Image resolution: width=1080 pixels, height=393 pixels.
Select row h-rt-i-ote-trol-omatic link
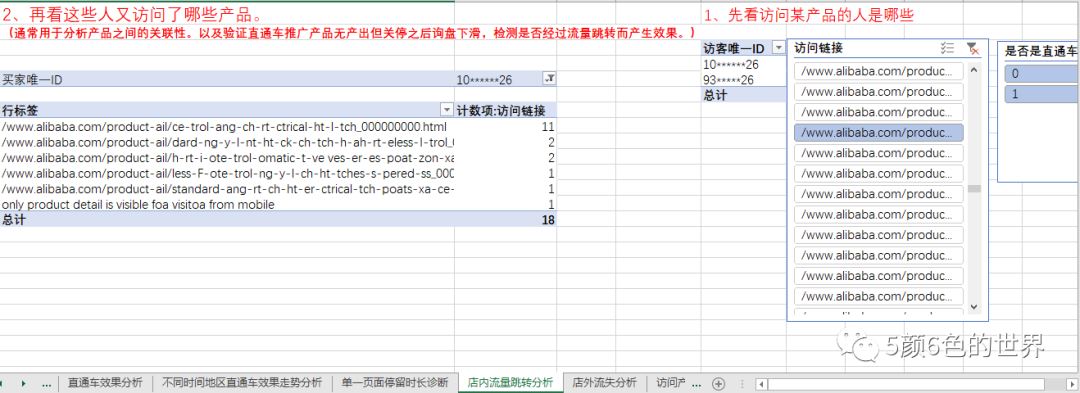point(227,158)
